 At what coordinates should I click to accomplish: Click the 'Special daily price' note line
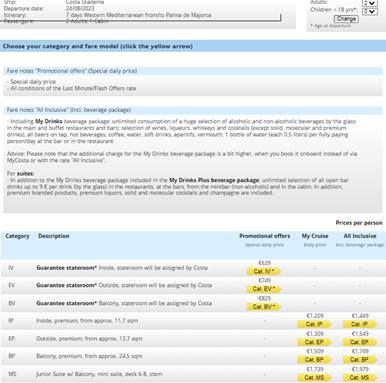point(31,82)
